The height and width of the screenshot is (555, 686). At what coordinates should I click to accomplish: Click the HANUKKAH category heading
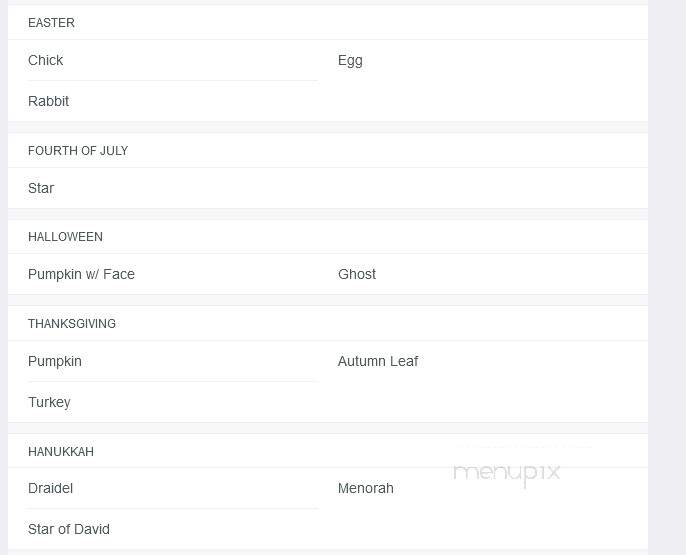tap(61, 452)
